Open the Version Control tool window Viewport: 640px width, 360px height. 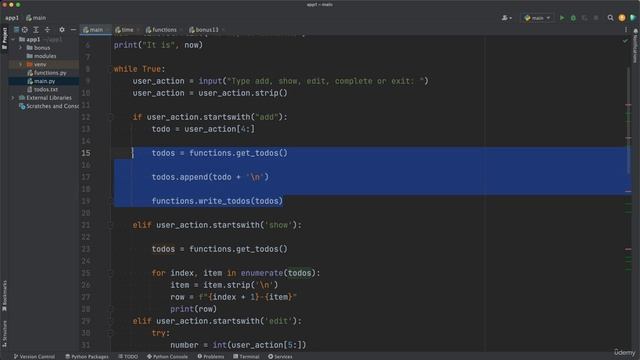point(34,356)
